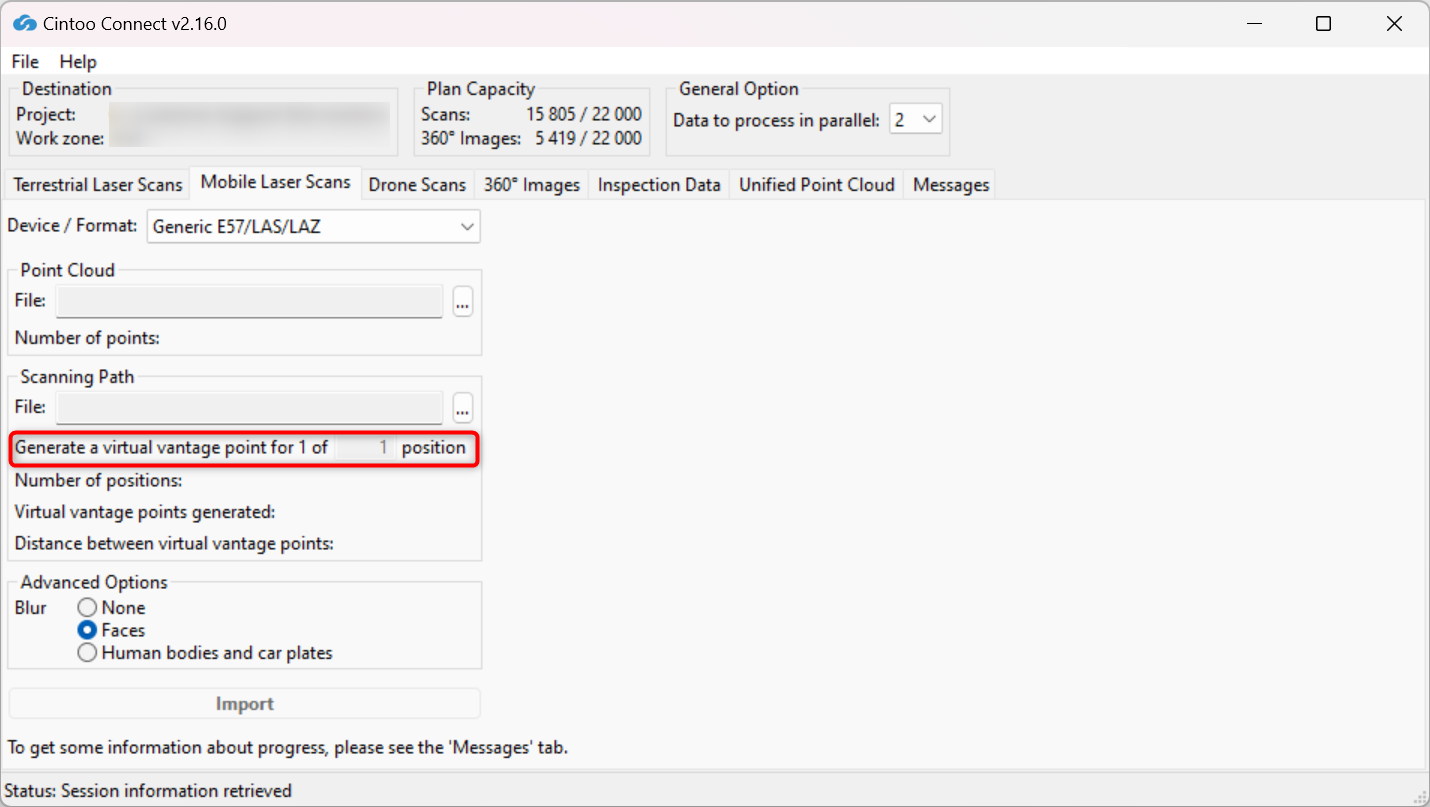Go to the Drone Scans tab

[417, 185]
